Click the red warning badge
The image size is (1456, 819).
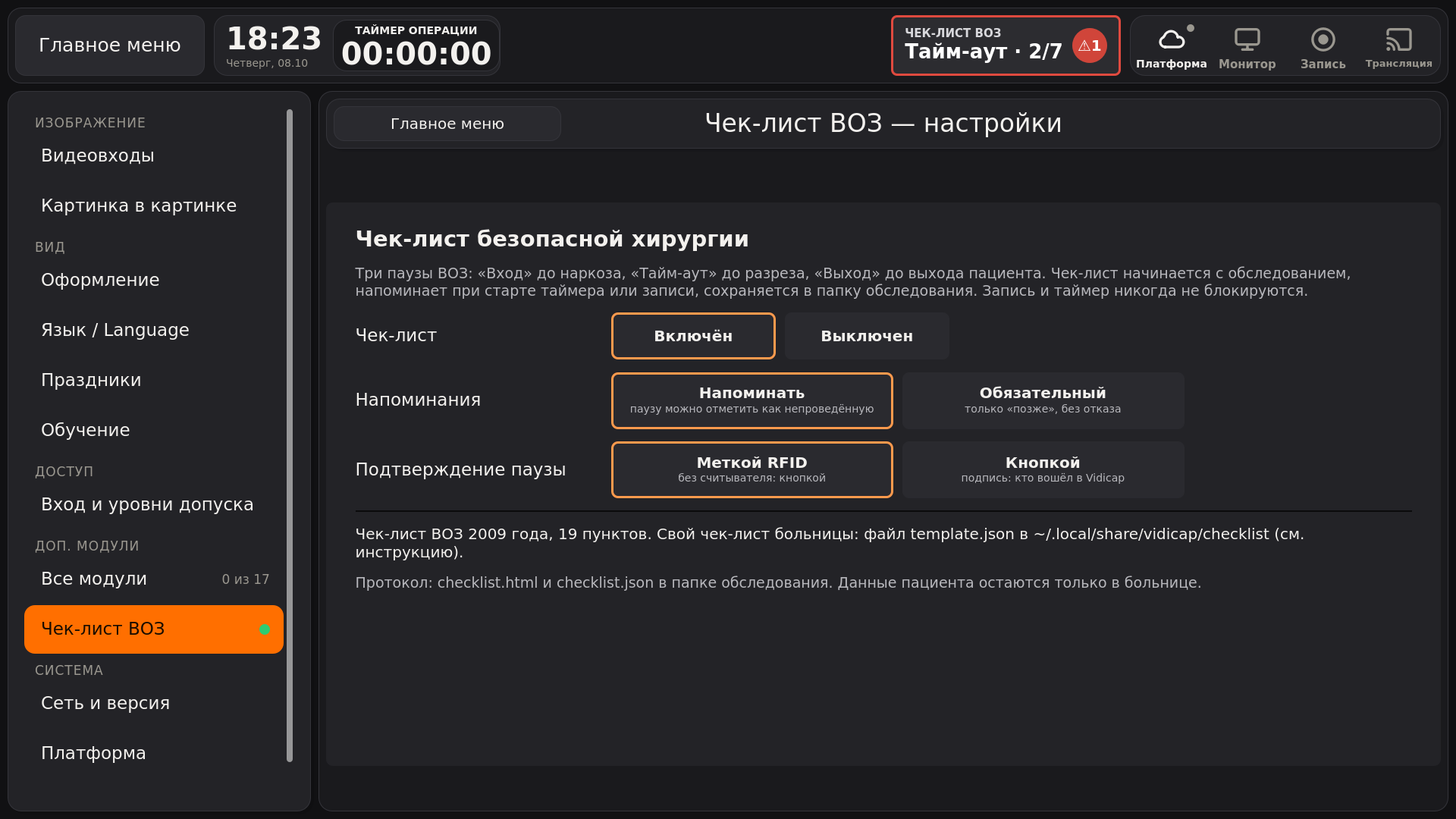1089,45
